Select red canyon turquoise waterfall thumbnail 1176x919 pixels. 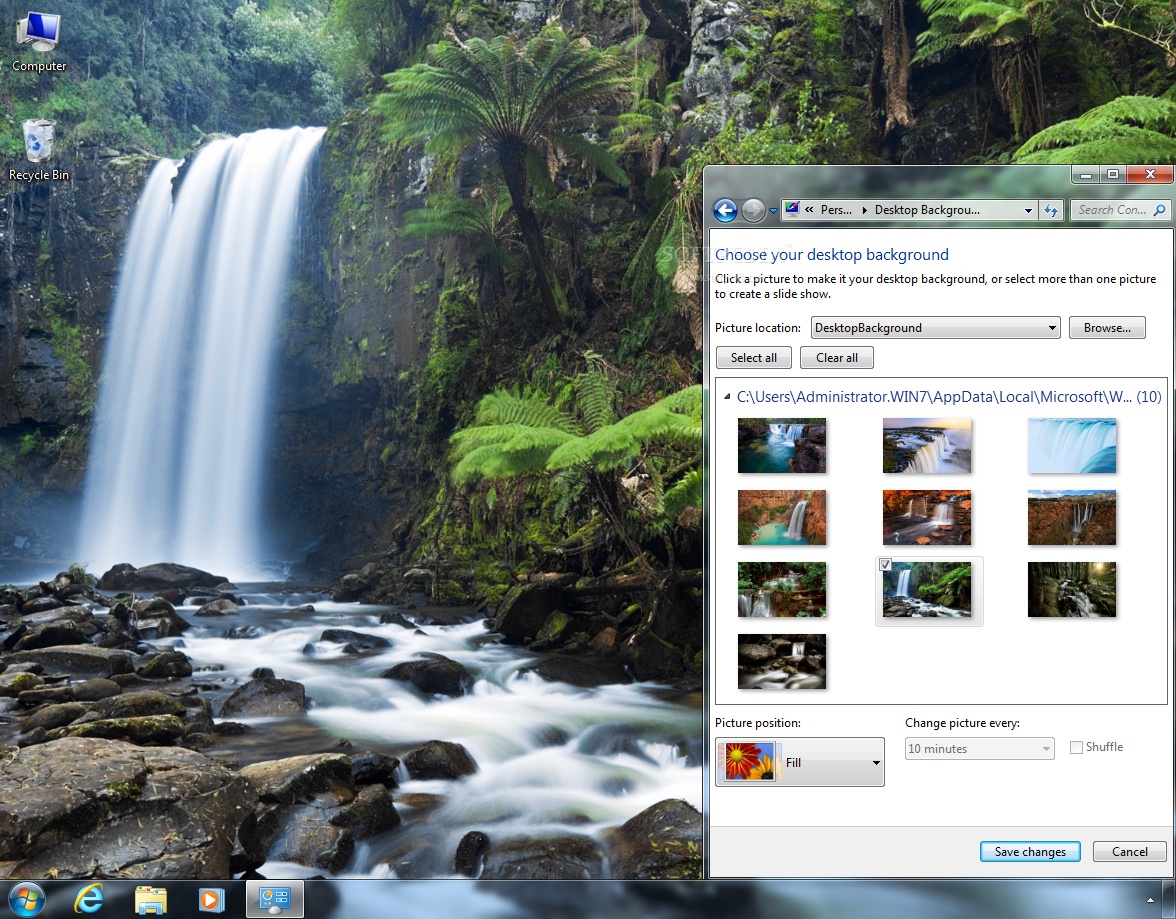782,518
